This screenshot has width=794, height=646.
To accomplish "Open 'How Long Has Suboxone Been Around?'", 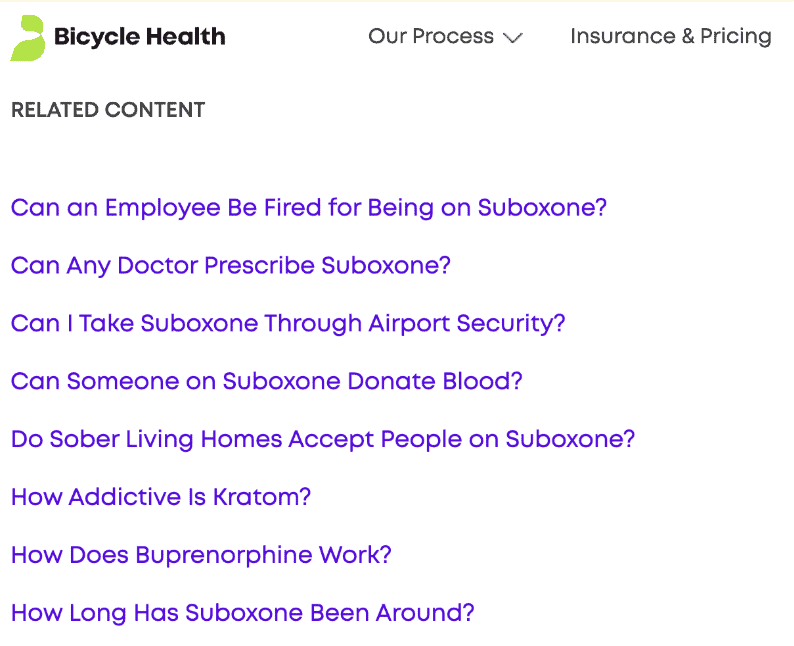I will (243, 613).
